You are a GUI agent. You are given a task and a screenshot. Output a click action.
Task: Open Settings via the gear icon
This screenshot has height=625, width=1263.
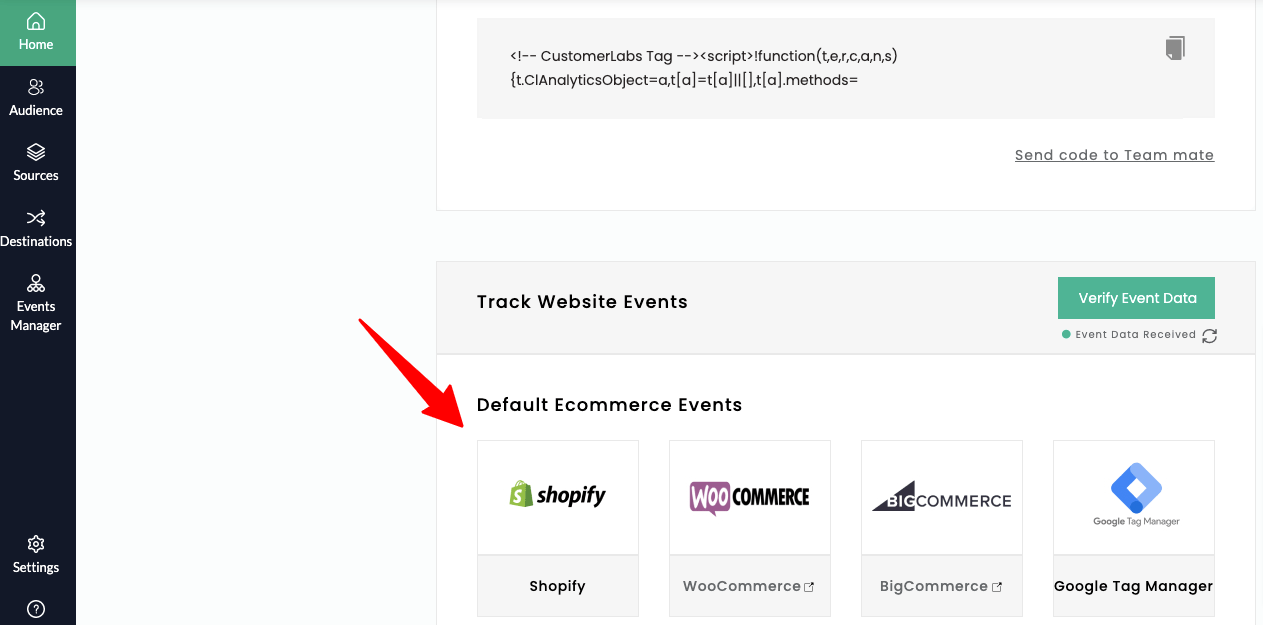click(x=36, y=555)
